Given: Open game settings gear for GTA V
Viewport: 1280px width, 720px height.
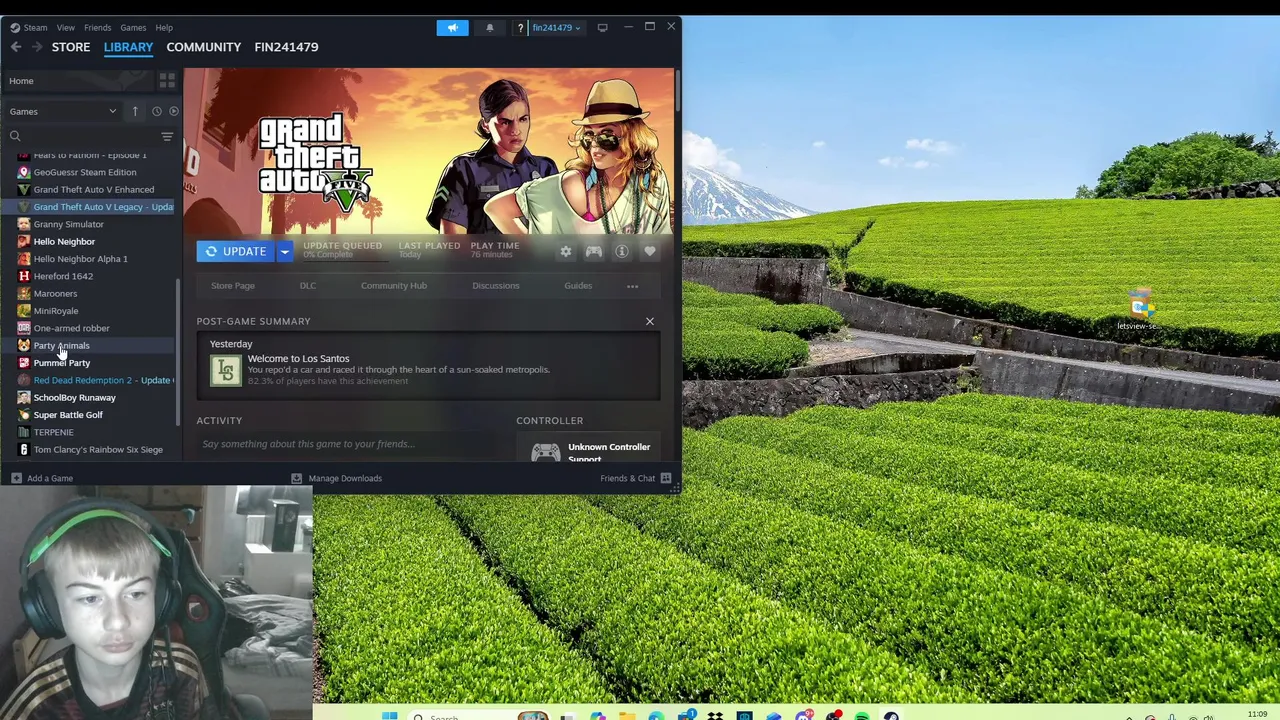Looking at the screenshot, I should tap(566, 252).
